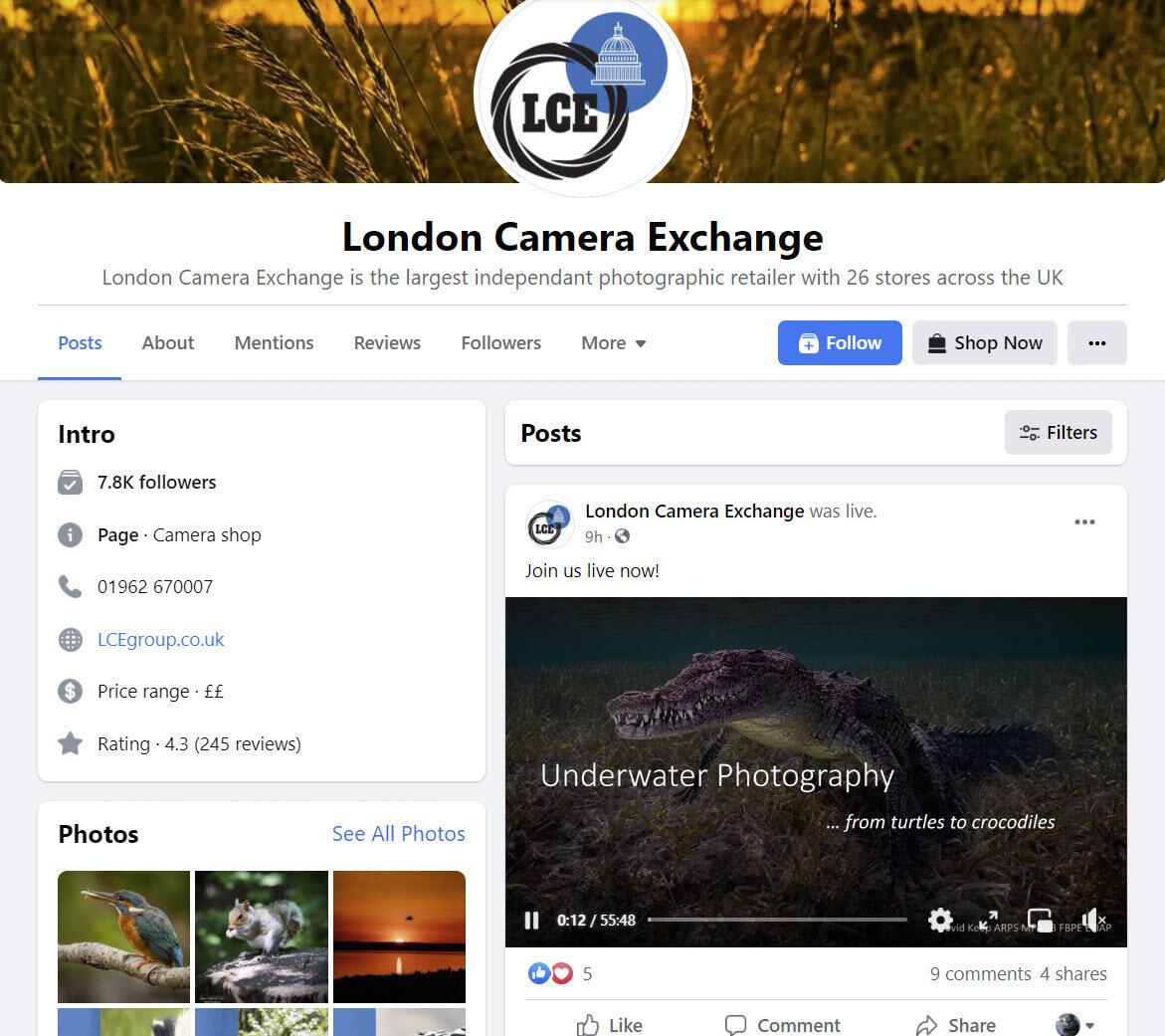Viewport: 1165px width, 1036px height.
Task: Click the love heart reaction icon
Action: point(562,973)
